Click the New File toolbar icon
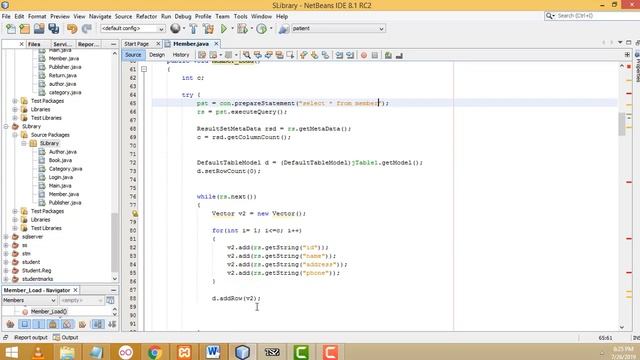Image resolution: width=640 pixels, height=360 pixels. 11,29
